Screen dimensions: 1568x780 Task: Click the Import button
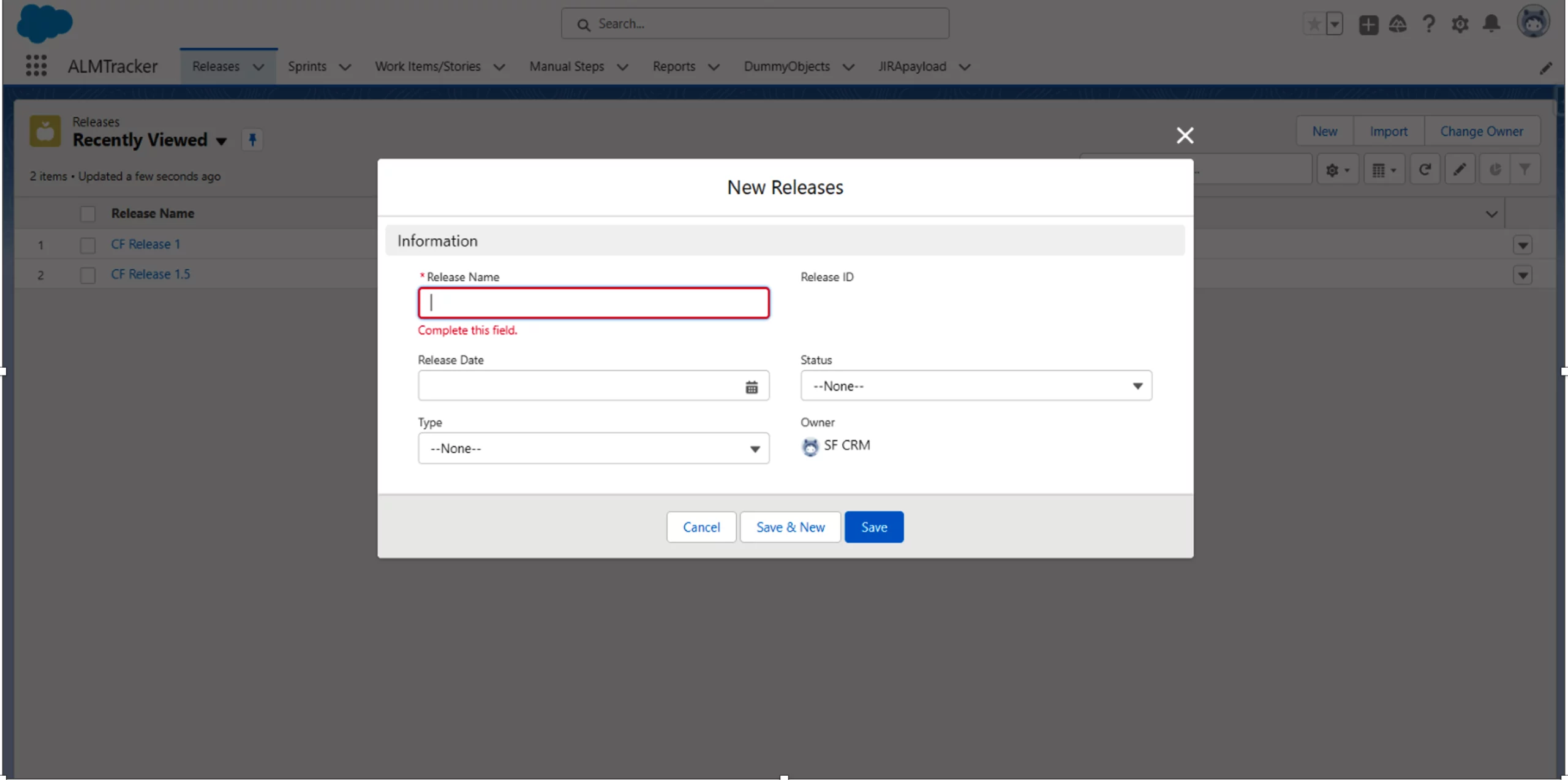(x=1389, y=131)
